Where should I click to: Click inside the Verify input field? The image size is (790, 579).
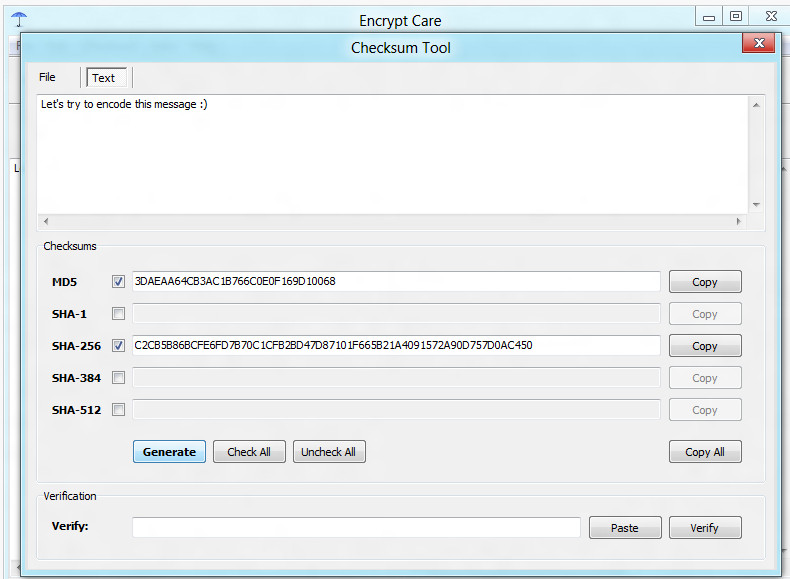coord(356,527)
